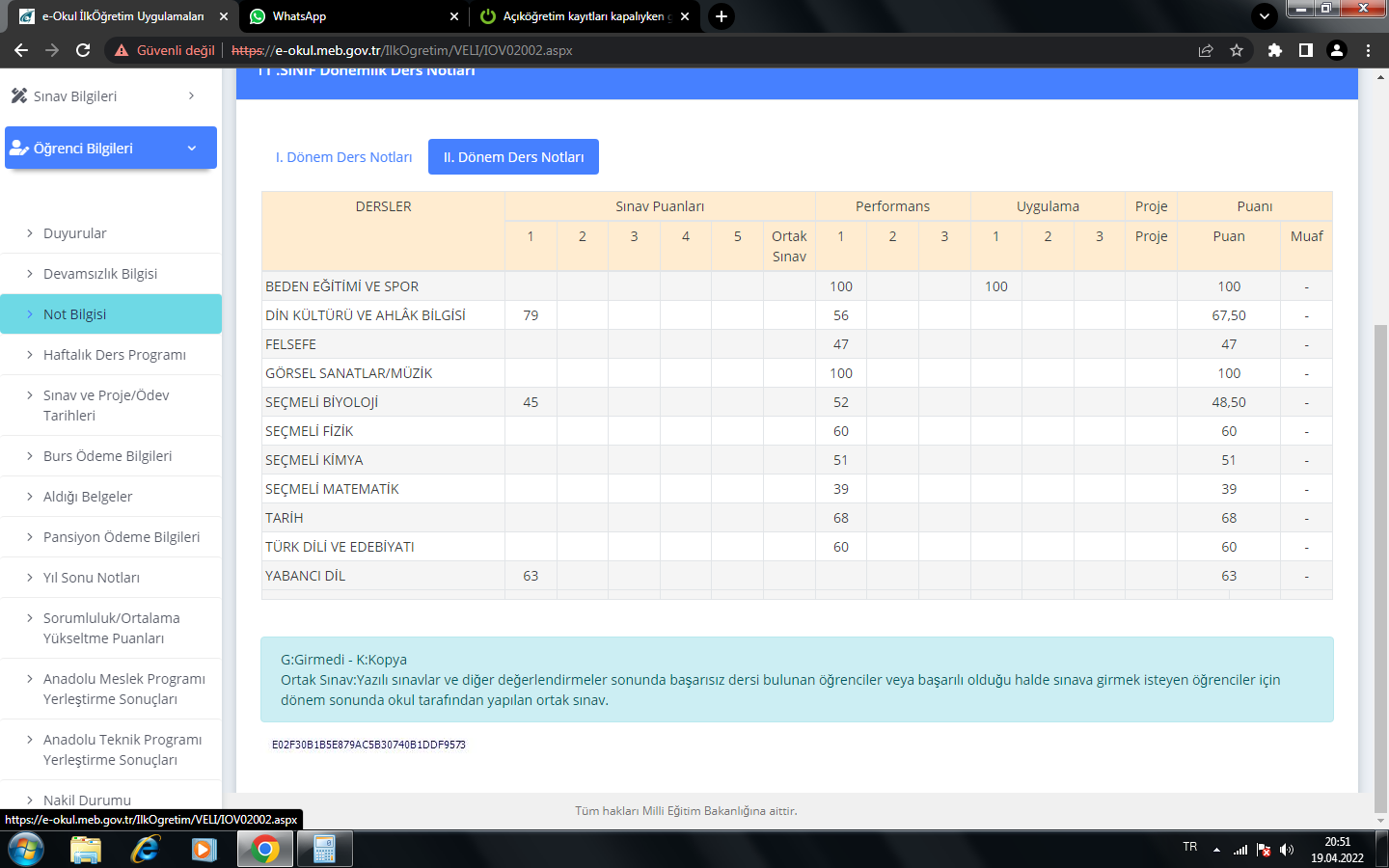Open Anadolu Teknik Programı Yerleştirme Sonuçları
Viewport: 1389px width, 868px height.
coord(111,749)
